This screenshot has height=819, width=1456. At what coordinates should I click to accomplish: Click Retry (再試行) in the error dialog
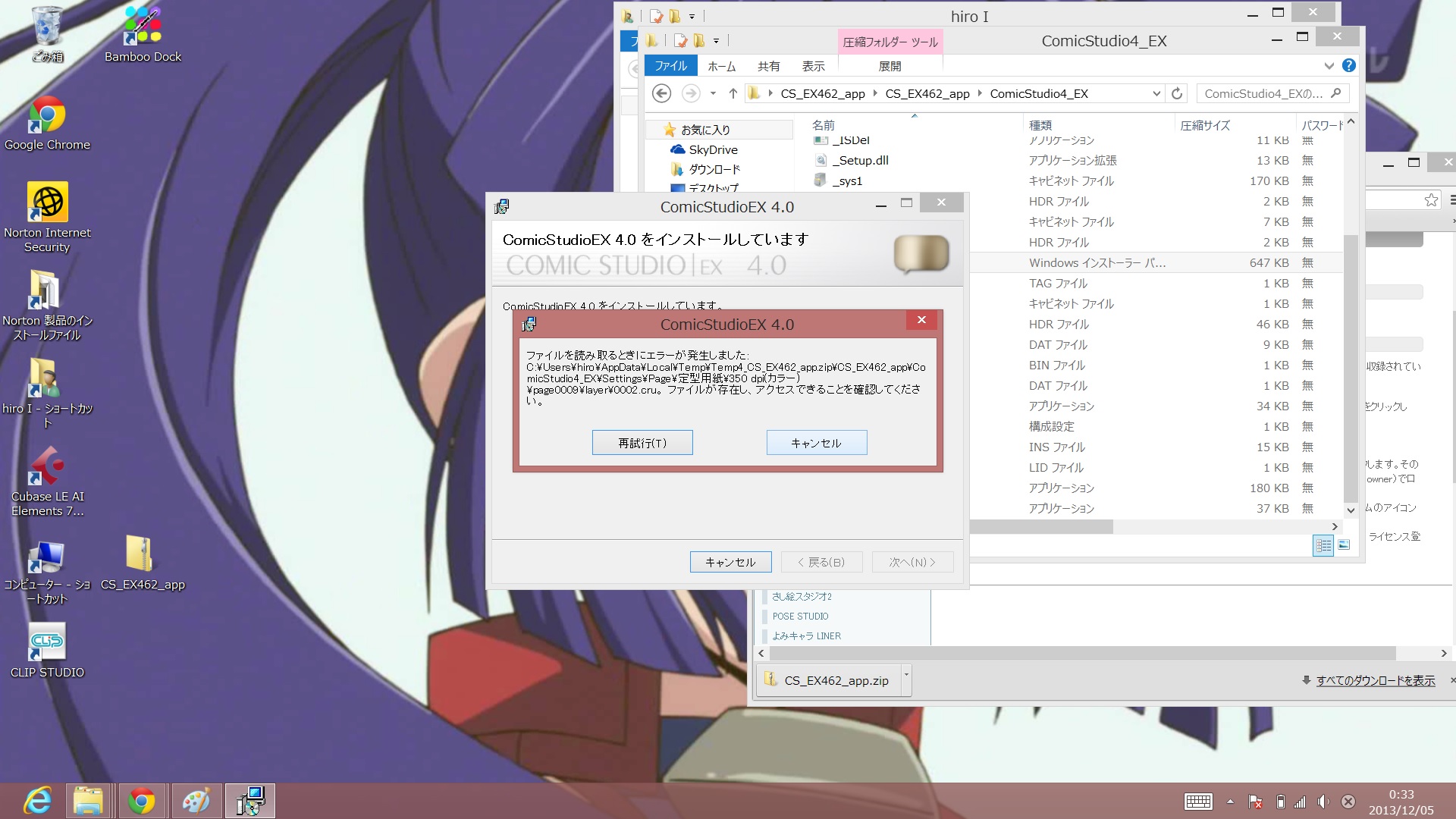642,443
